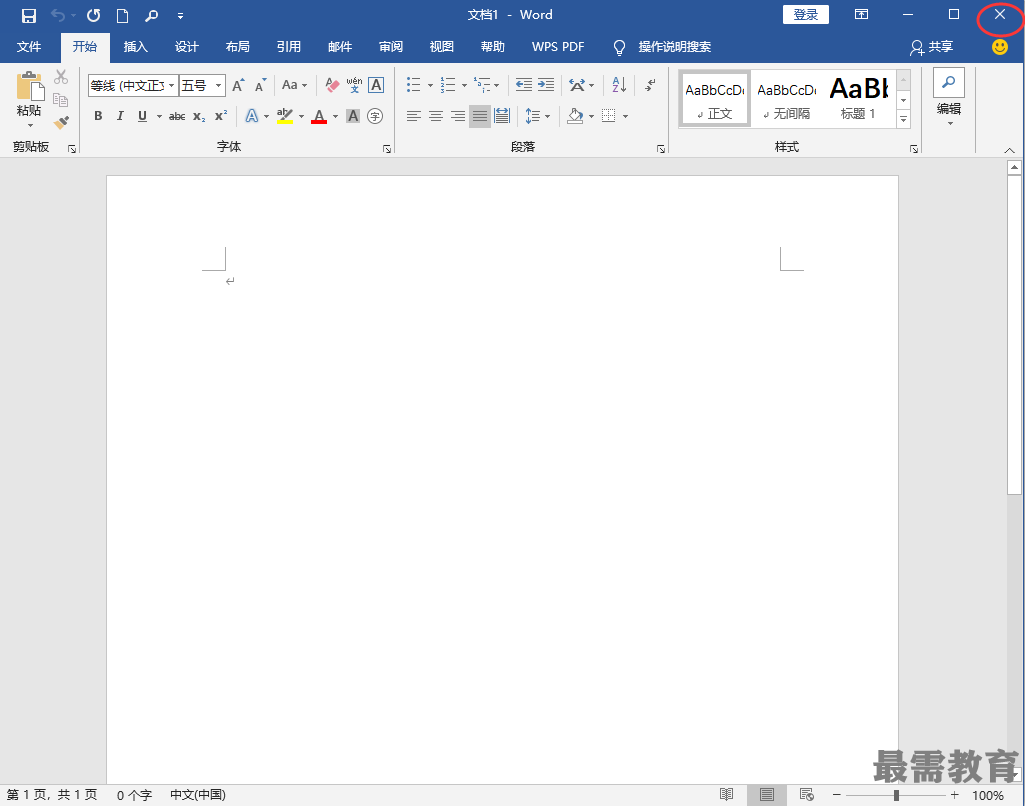Click the Cut scissors icon

[x=61, y=77]
